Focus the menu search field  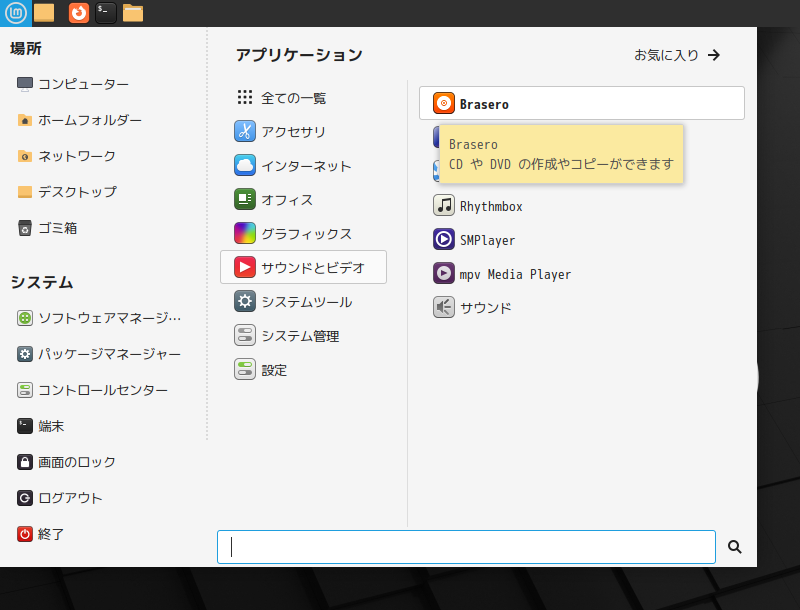[466, 547]
